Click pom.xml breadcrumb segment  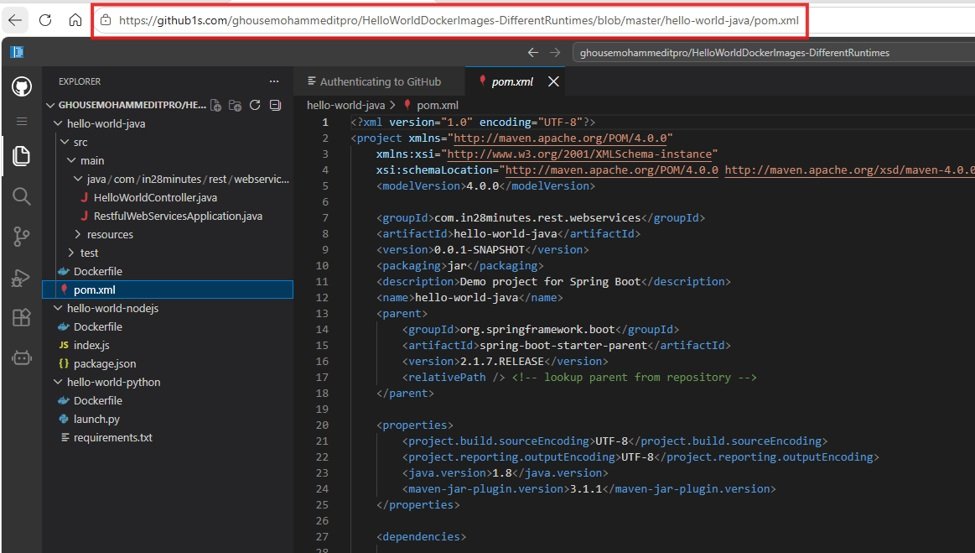point(437,105)
